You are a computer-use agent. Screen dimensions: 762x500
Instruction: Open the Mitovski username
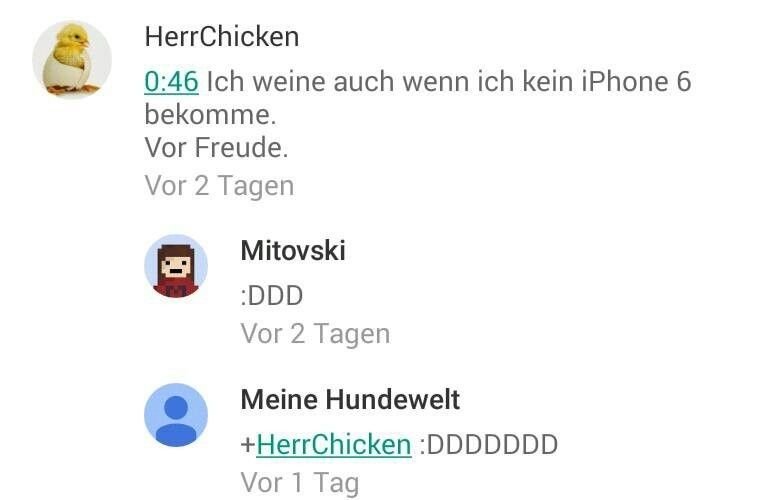[x=293, y=251]
